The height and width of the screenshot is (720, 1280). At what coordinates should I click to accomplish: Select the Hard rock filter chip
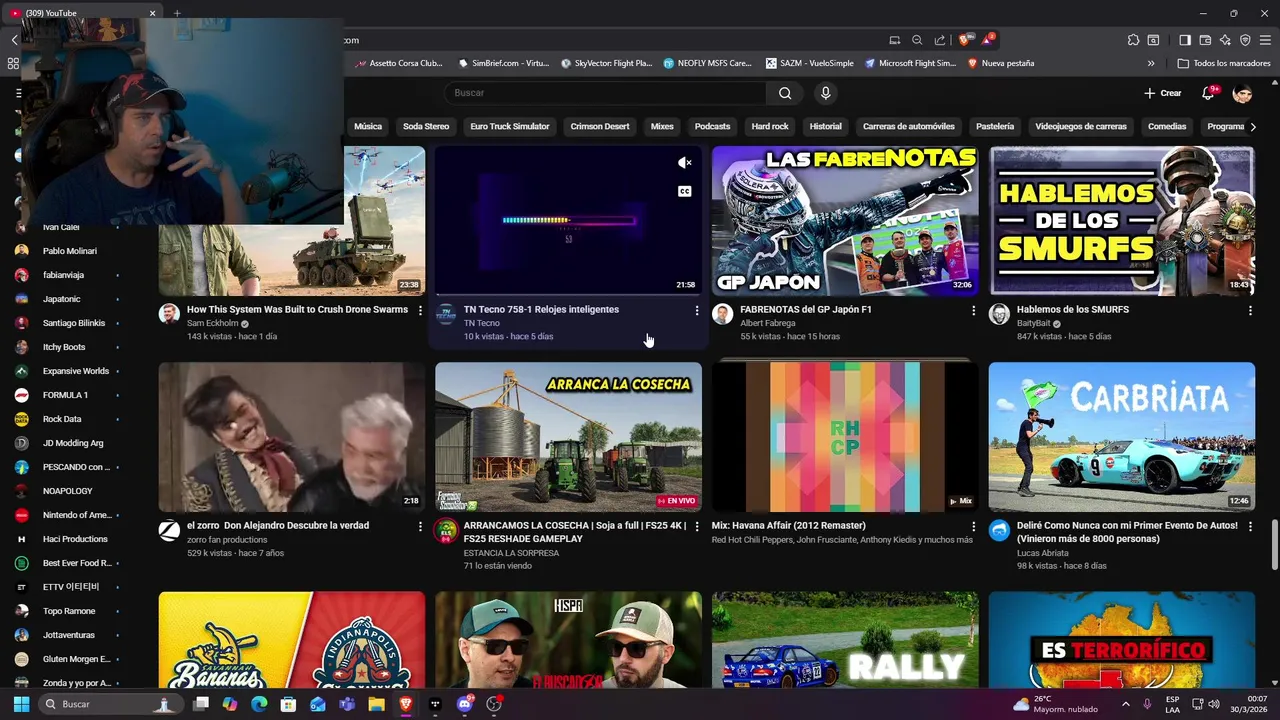coord(770,127)
